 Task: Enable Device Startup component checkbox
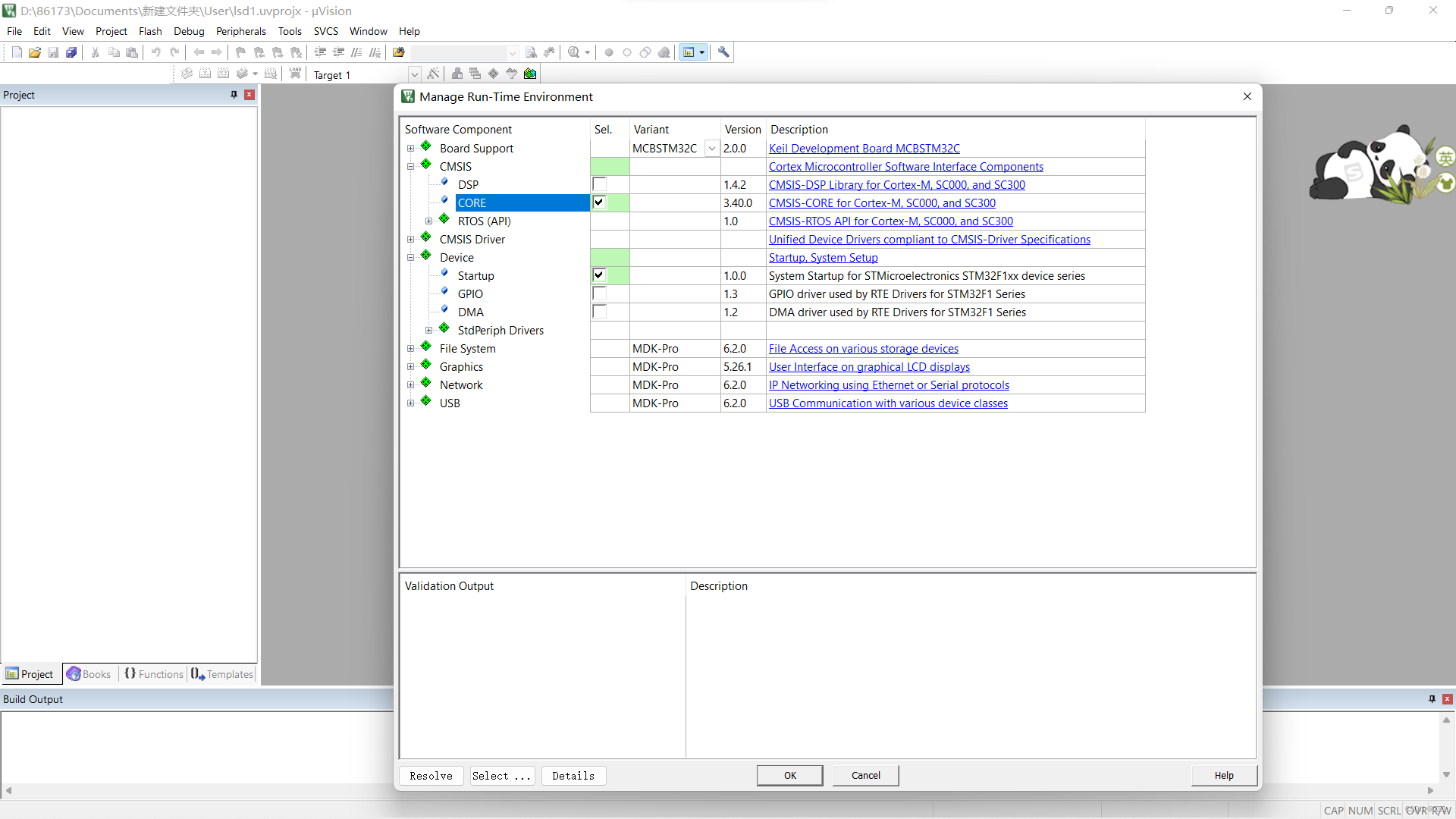coord(598,275)
